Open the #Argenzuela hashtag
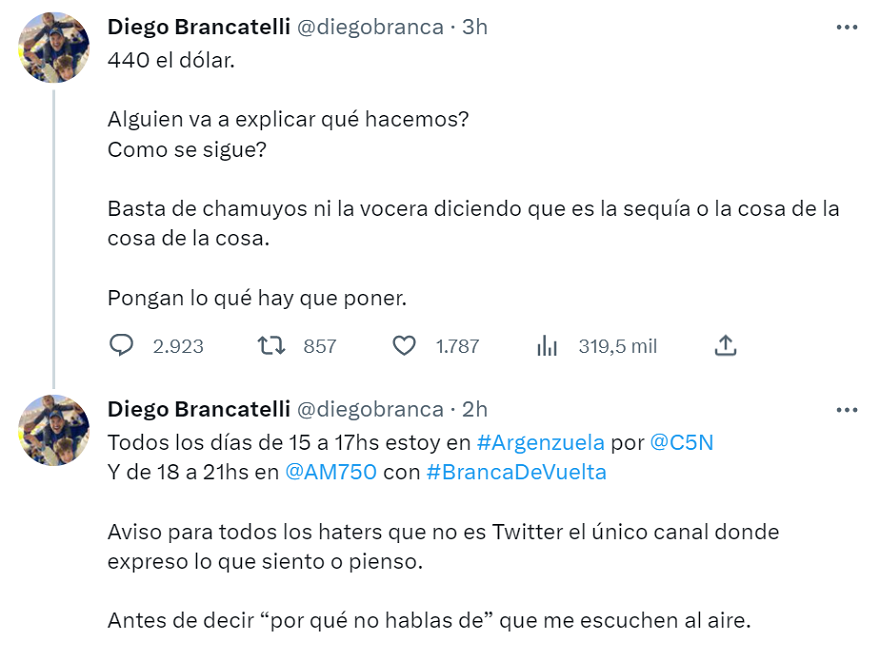 pos(540,442)
